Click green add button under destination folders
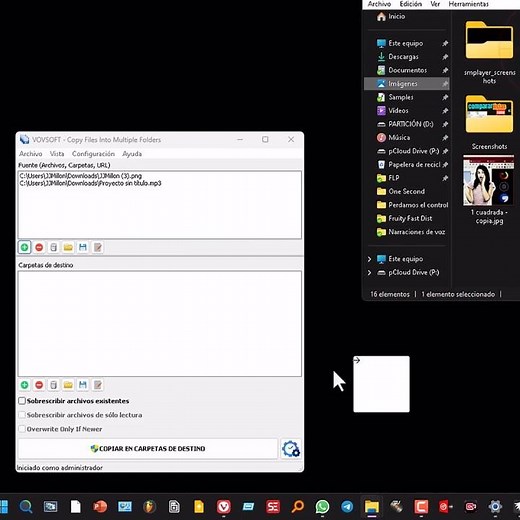The image size is (520, 520). click(24, 385)
